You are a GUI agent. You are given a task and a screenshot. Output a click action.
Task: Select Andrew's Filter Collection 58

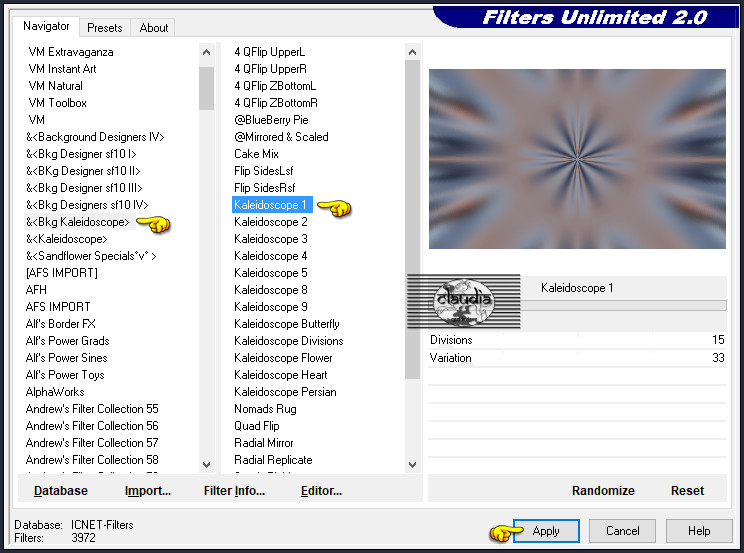(x=92, y=460)
